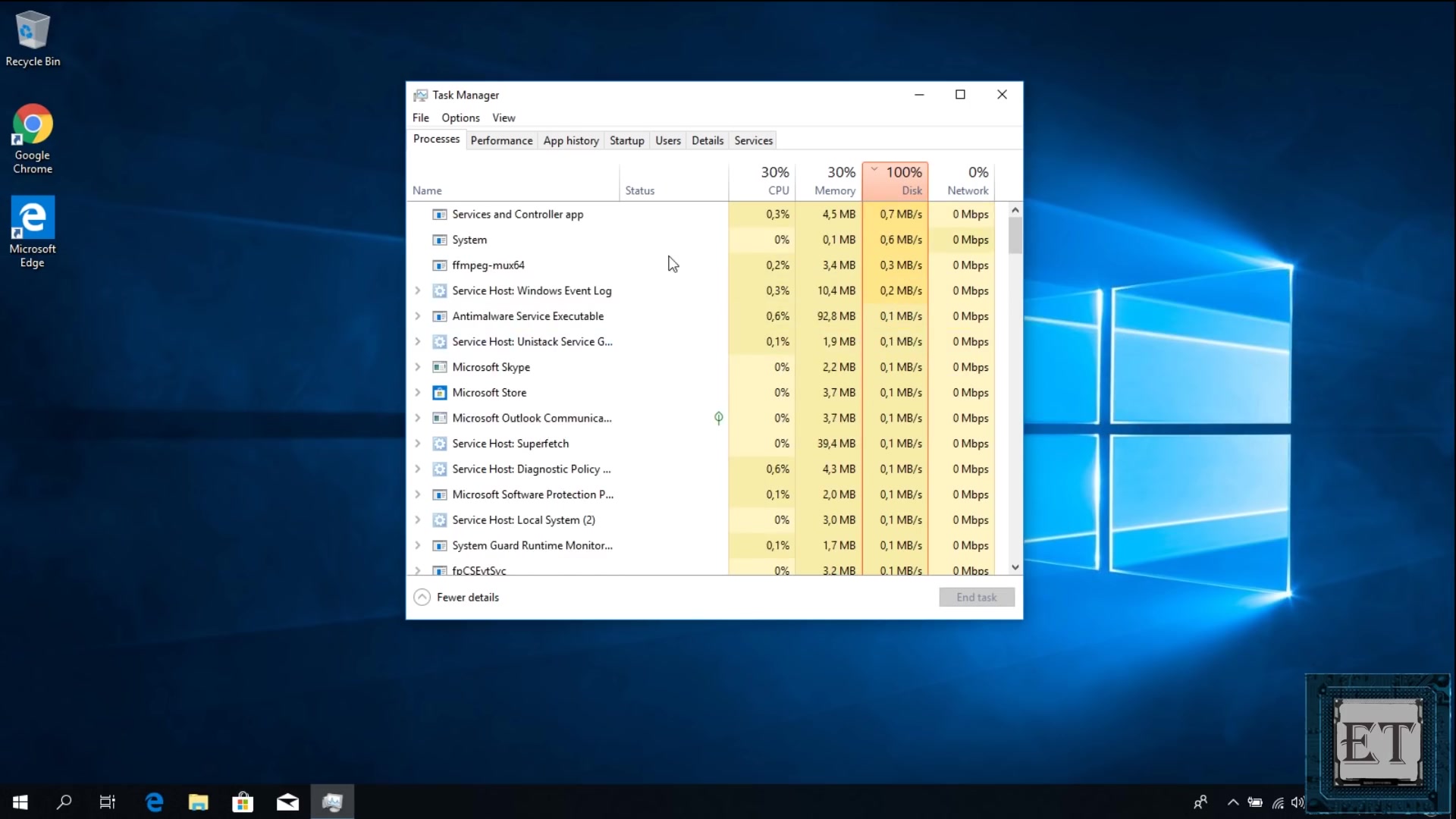
Task: Click the End task button
Action: (976, 598)
